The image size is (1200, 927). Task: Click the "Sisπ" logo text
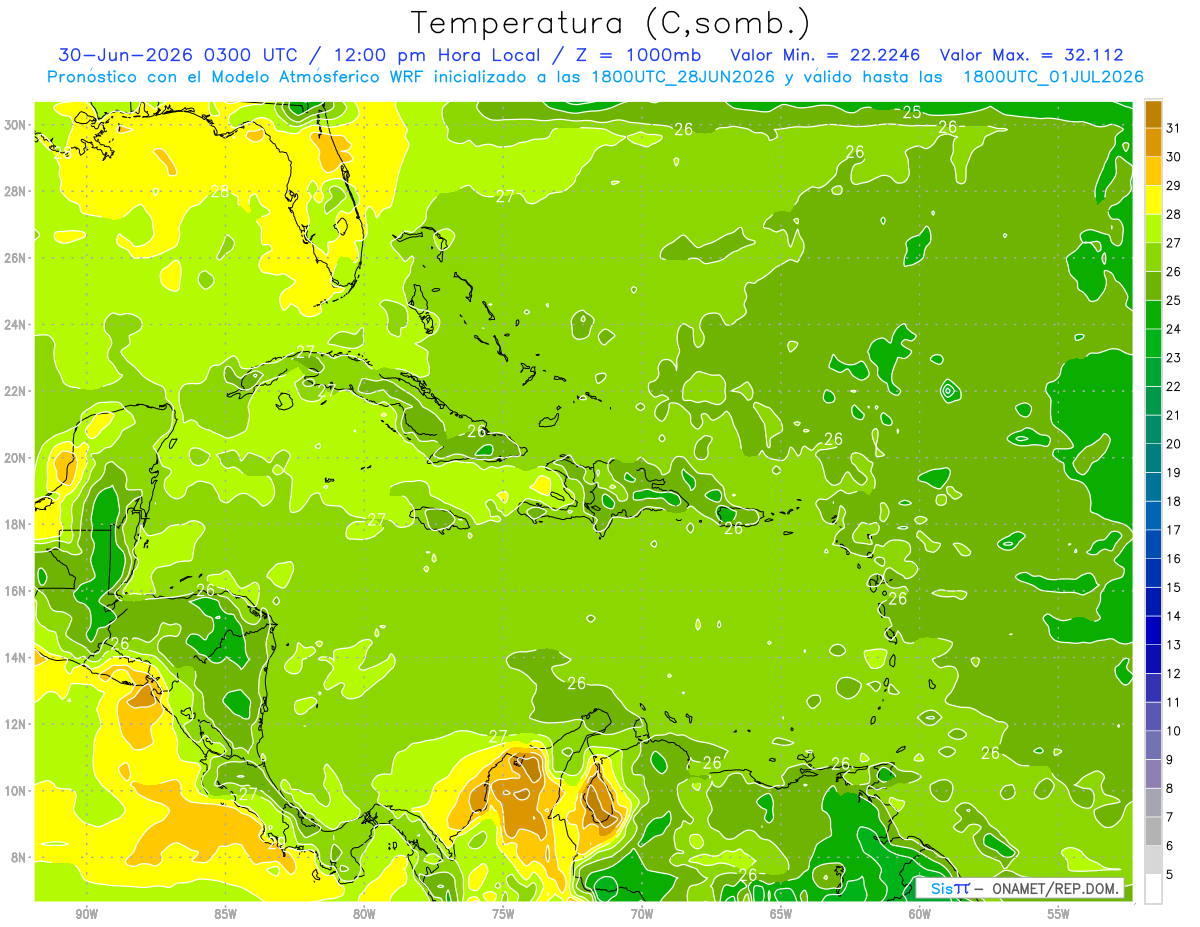click(x=950, y=888)
